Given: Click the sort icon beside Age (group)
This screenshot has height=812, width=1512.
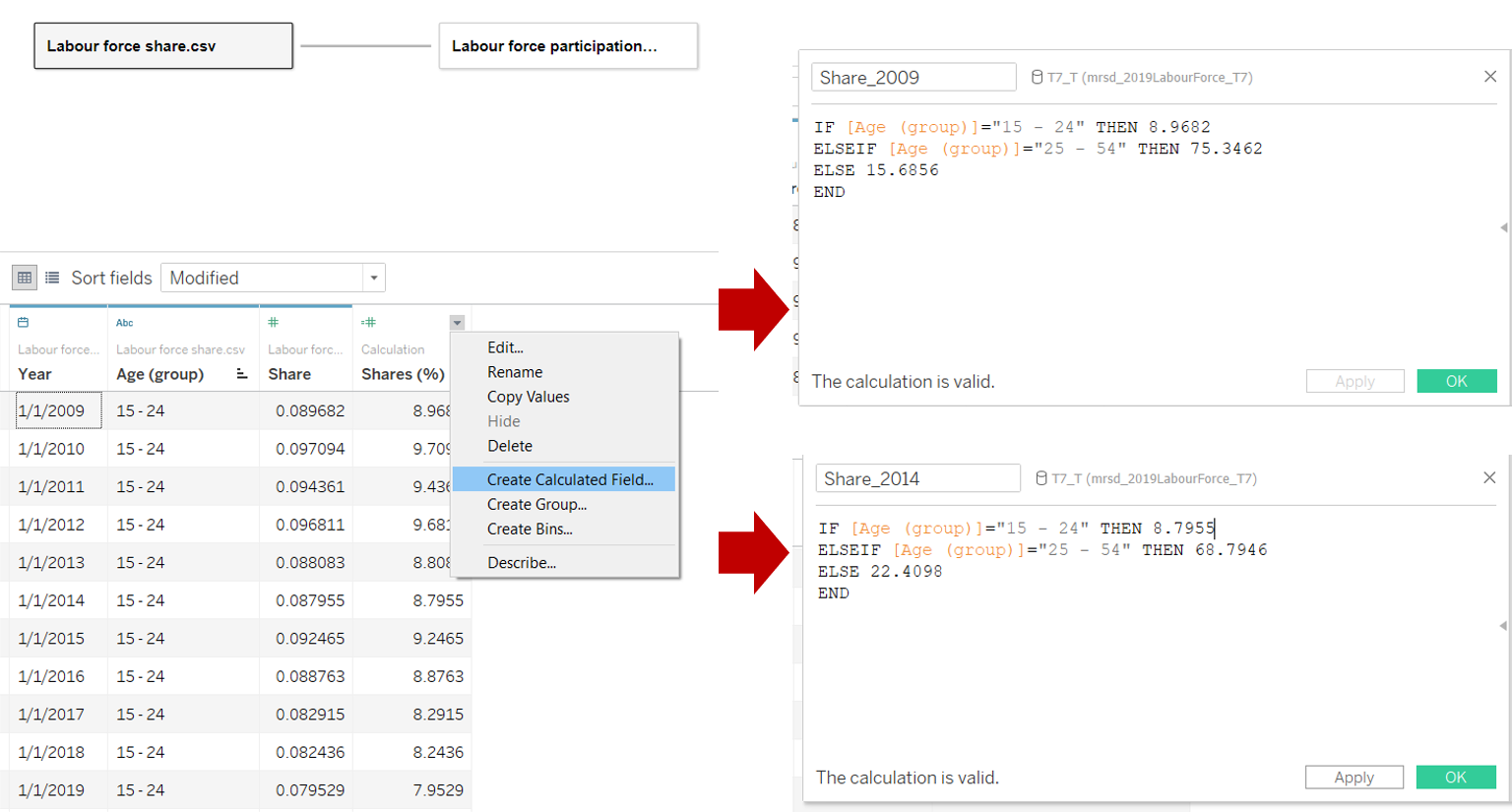Looking at the screenshot, I should tap(241, 374).
